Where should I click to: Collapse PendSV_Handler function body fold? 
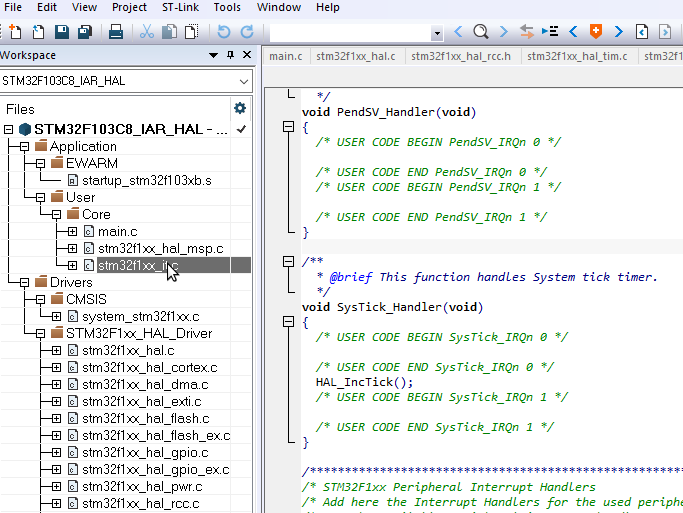point(288,127)
